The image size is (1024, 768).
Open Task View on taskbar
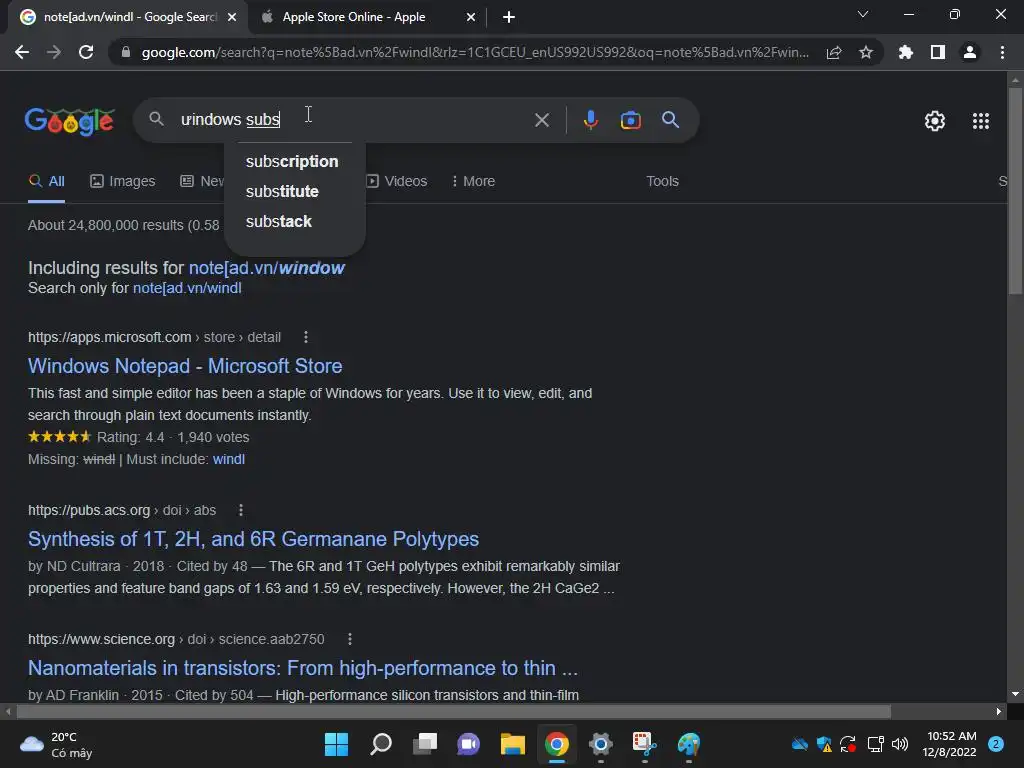pyautogui.click(x=424, y=744)
